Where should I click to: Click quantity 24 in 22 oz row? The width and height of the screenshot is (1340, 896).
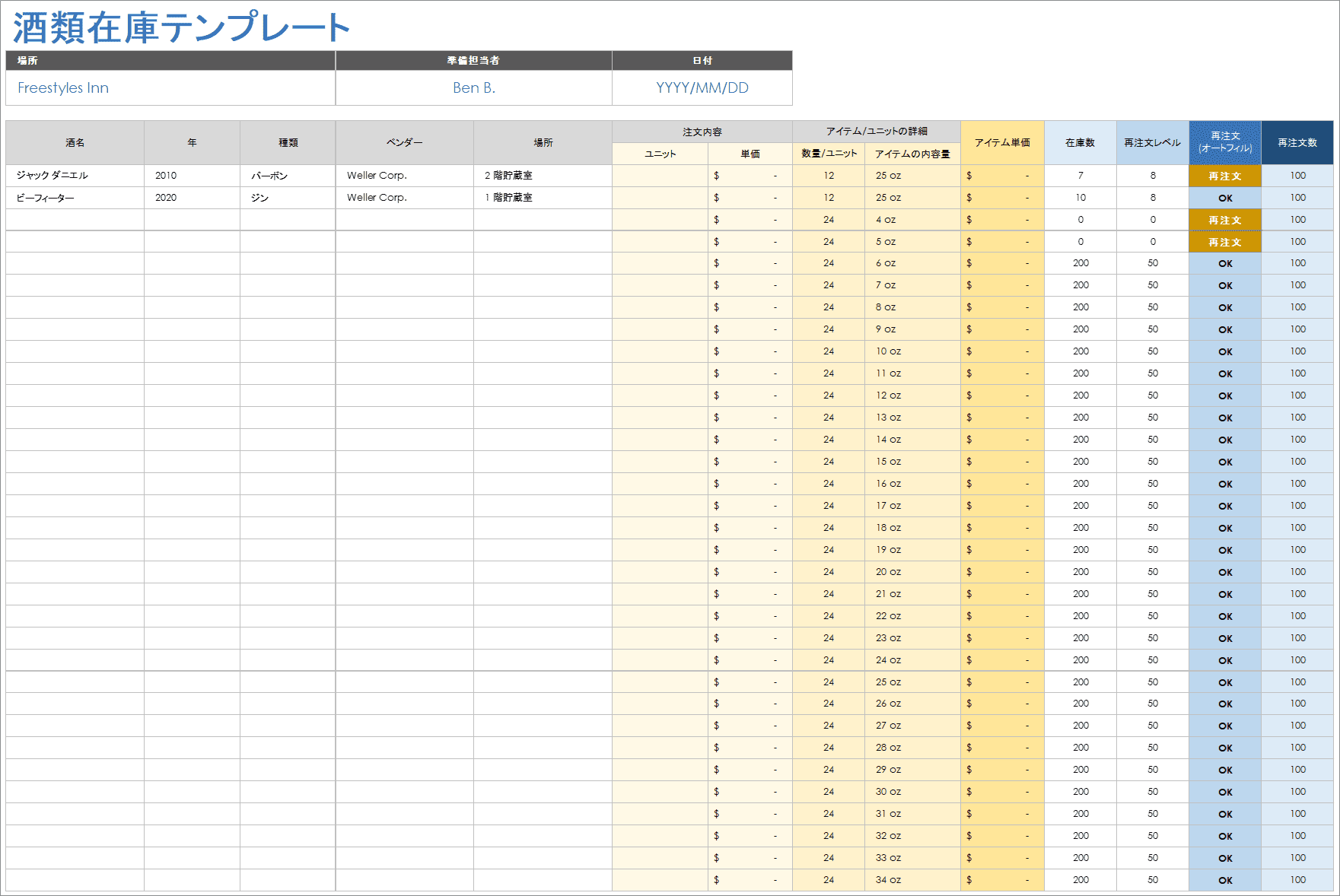829,616
